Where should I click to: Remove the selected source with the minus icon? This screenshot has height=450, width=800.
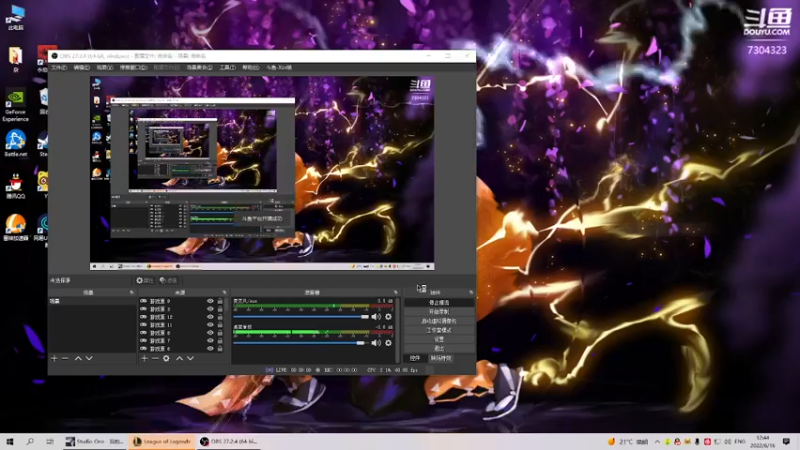click(155, 359)
